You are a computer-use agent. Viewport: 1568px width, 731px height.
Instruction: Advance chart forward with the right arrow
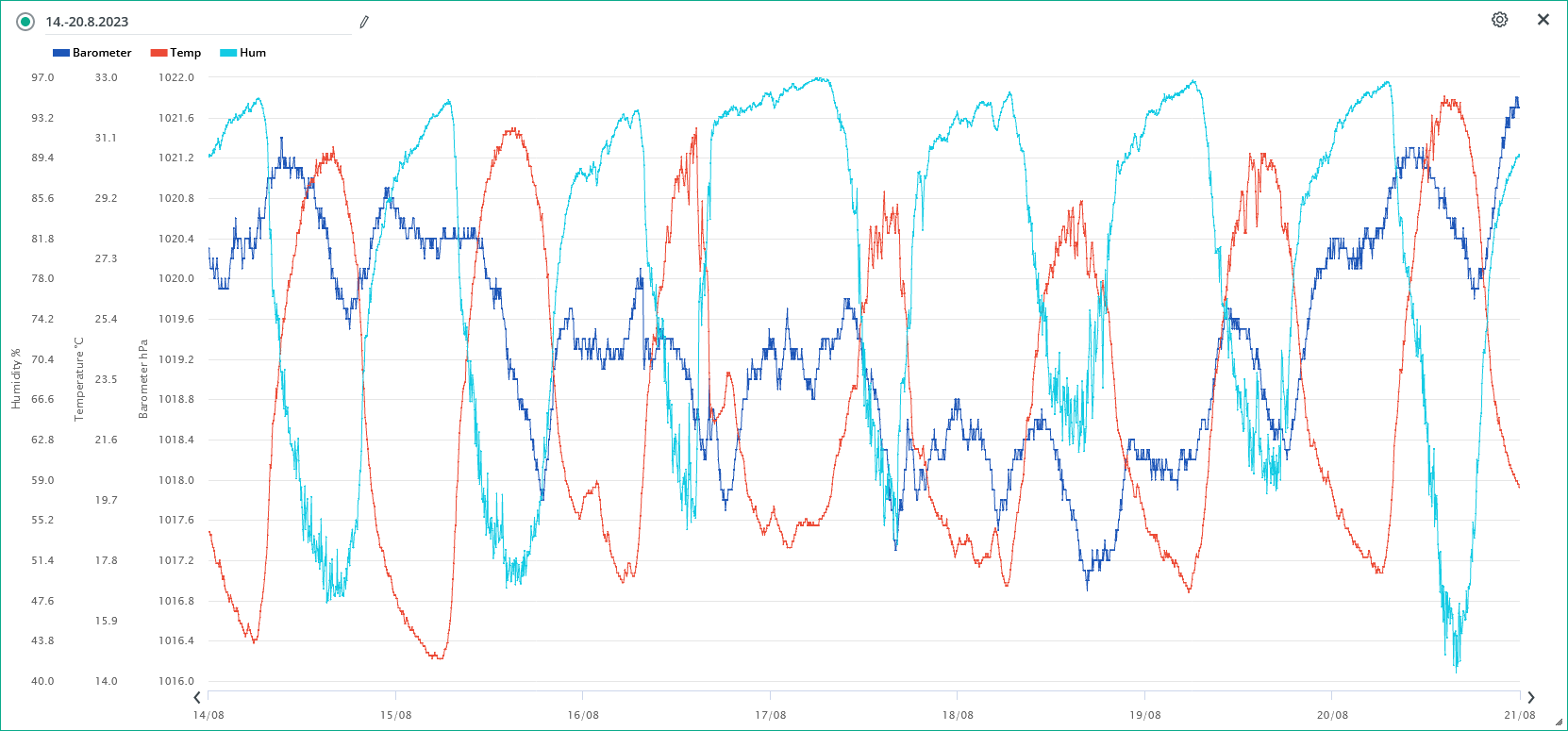pyautogui.click(x=1530, y=698)
